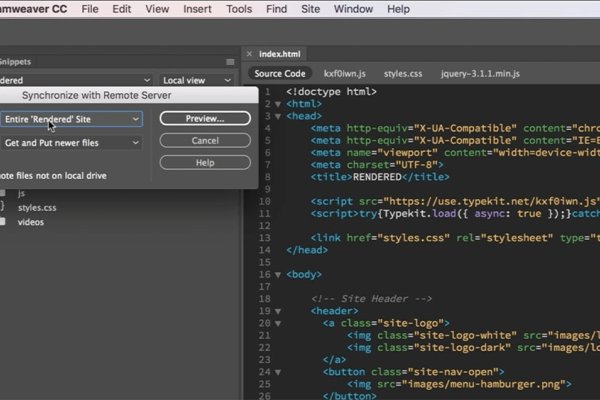The width and height of the screenshot is (600, 400).
Task: Open the File menu
Action: tap(90, 9)
